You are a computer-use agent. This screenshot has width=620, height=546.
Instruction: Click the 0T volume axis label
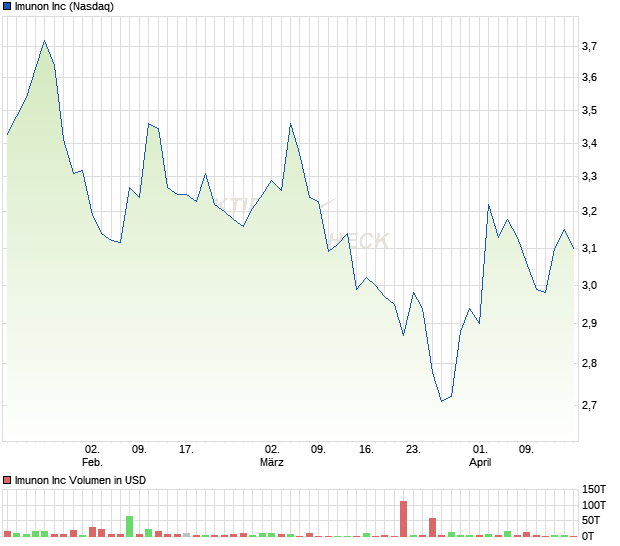click(588, 536)
